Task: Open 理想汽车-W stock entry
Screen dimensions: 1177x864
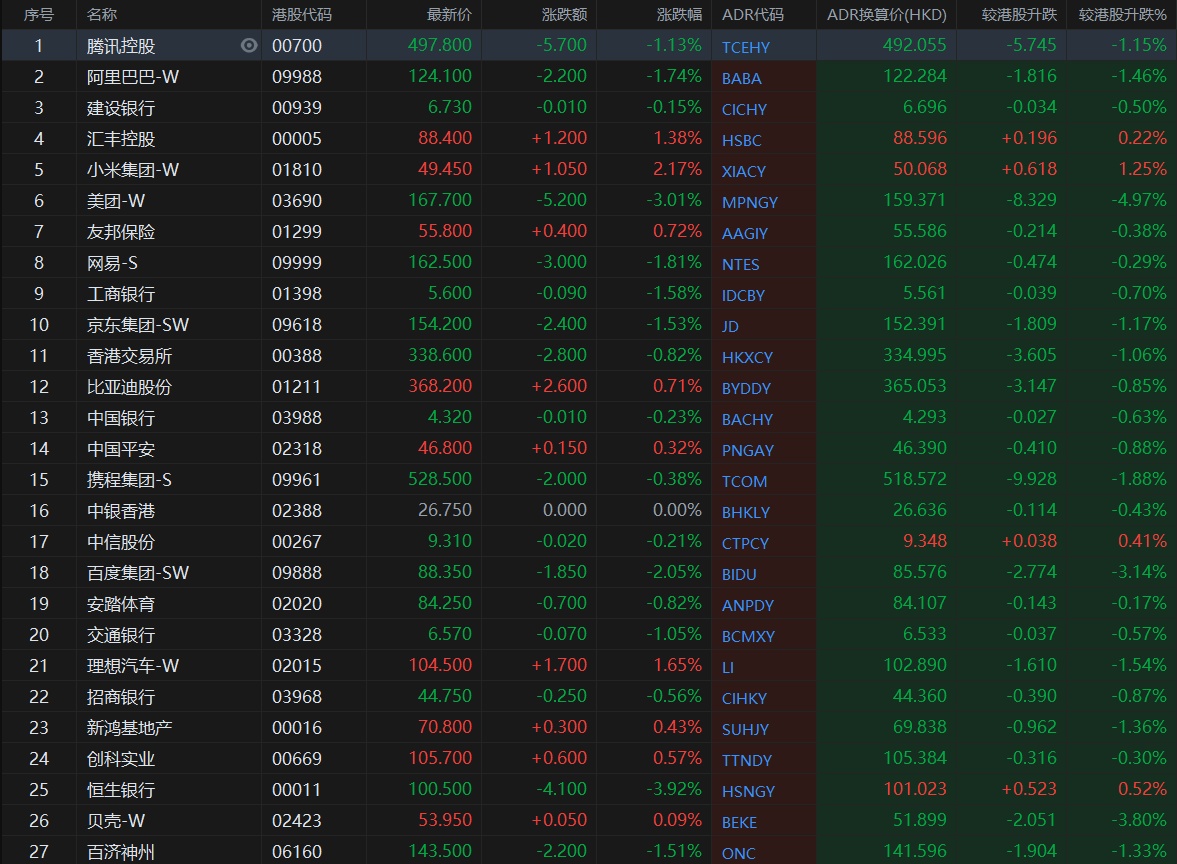Action: click(x=135, y=665)
